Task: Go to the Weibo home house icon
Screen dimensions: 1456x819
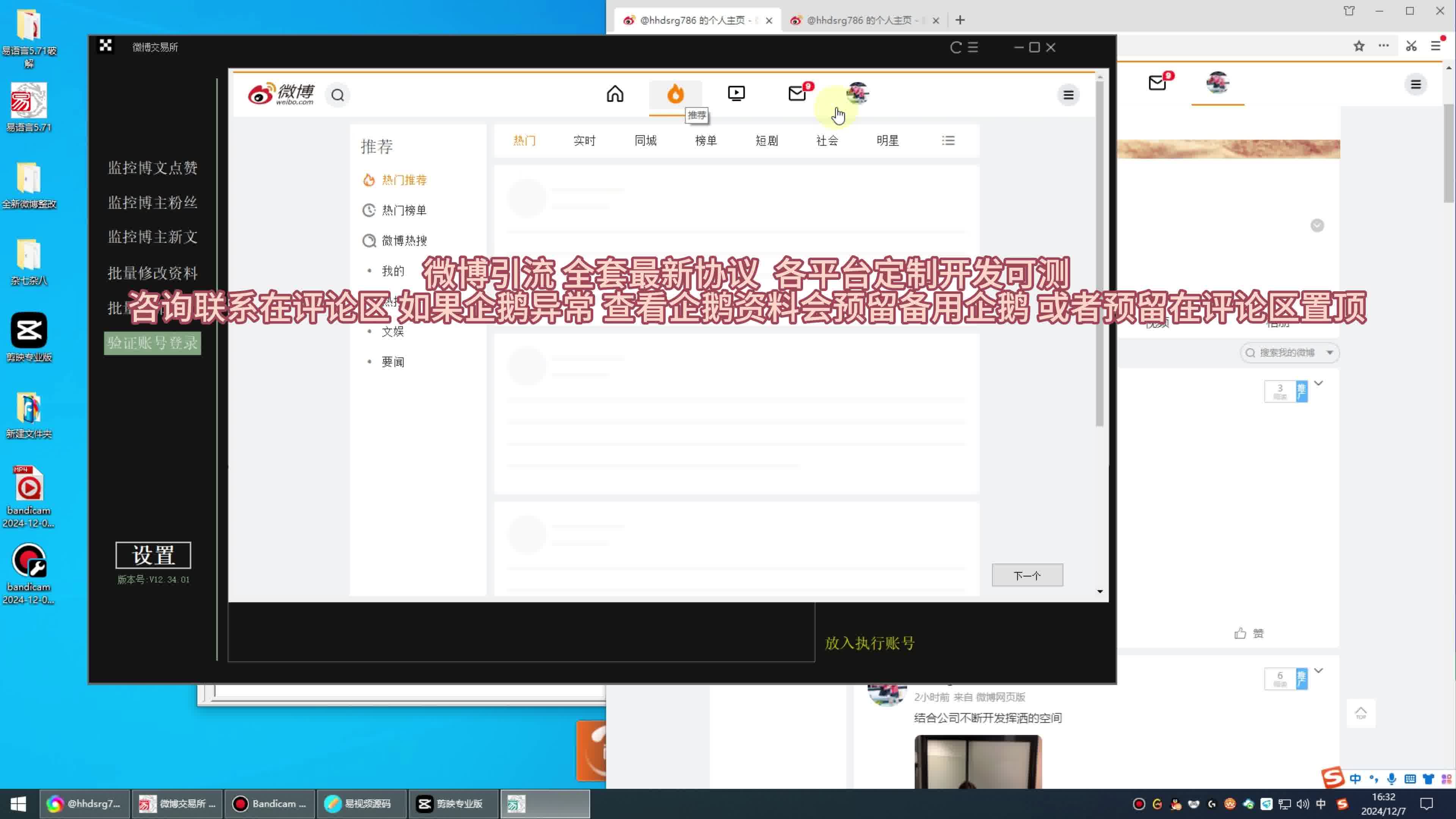Action: click(x=615, y=93)
